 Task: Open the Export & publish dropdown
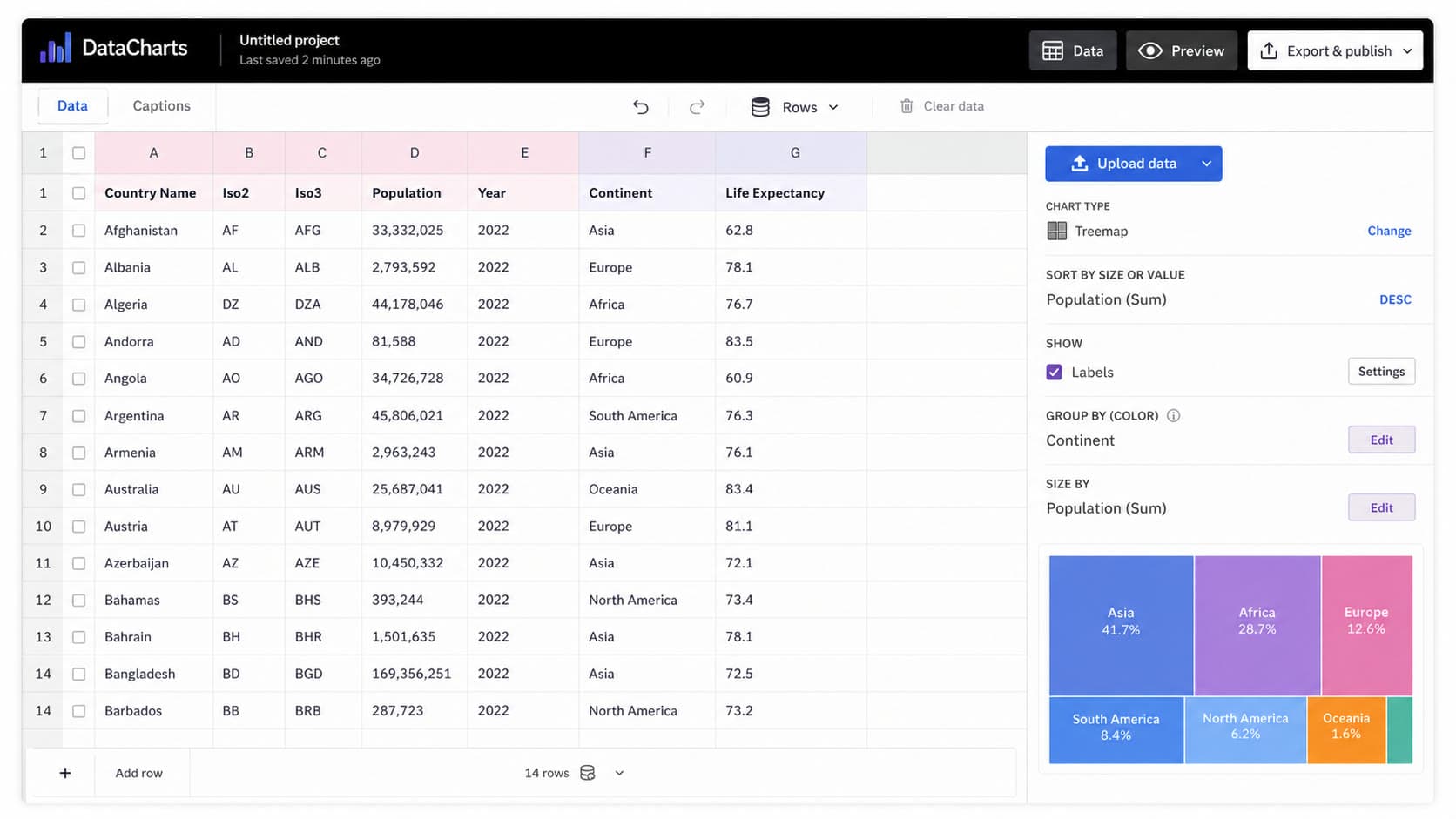[x=1335, y=50]
